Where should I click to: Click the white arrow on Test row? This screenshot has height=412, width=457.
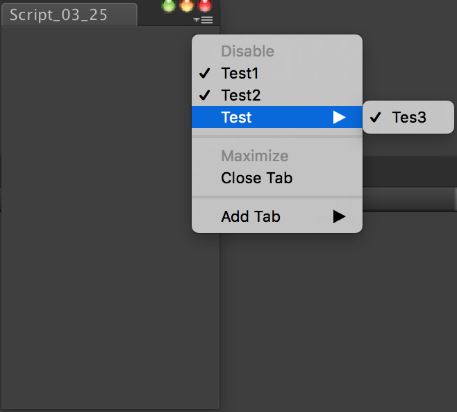pos(339,117)
